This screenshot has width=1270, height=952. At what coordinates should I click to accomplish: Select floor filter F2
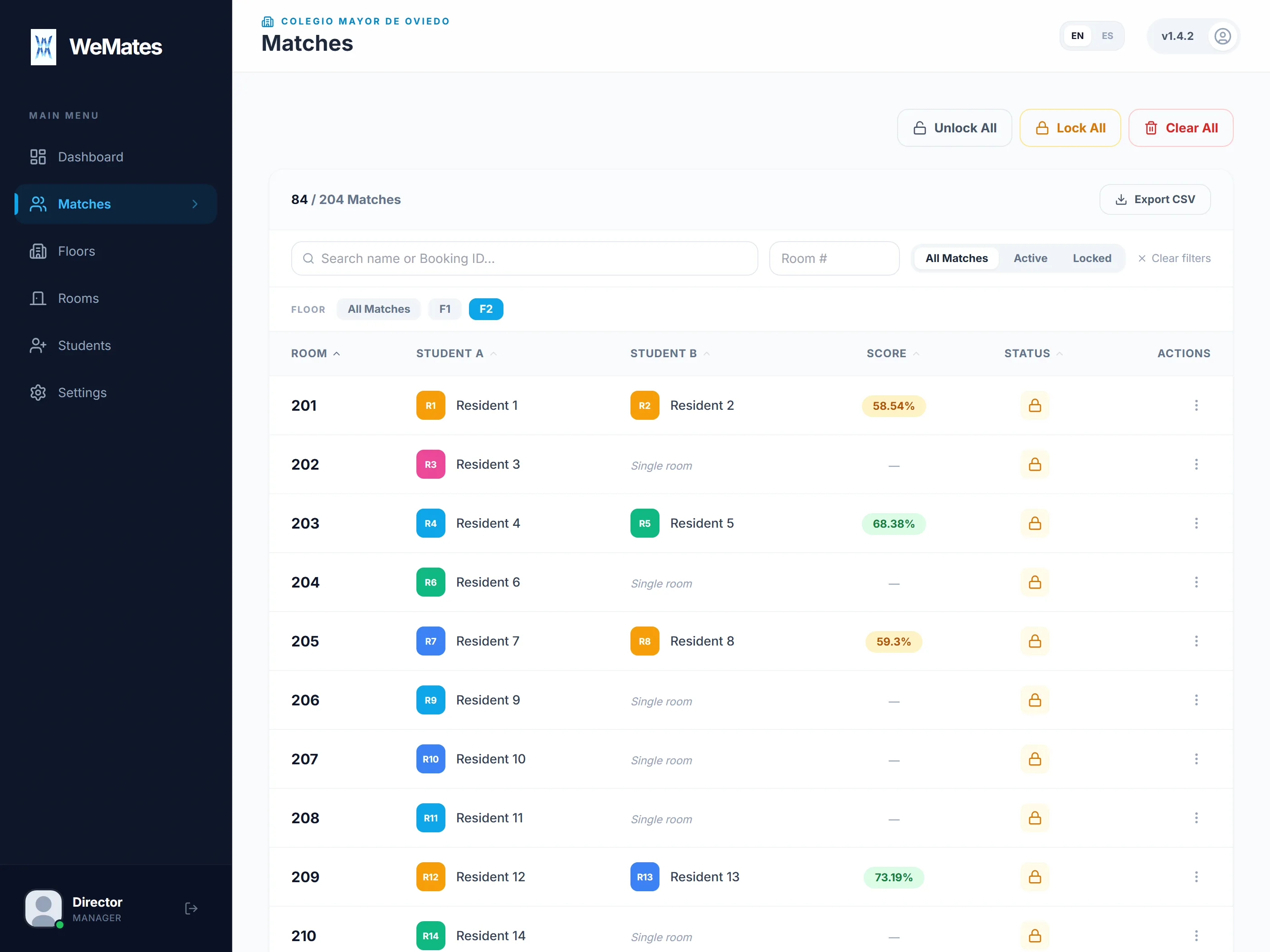486,309
